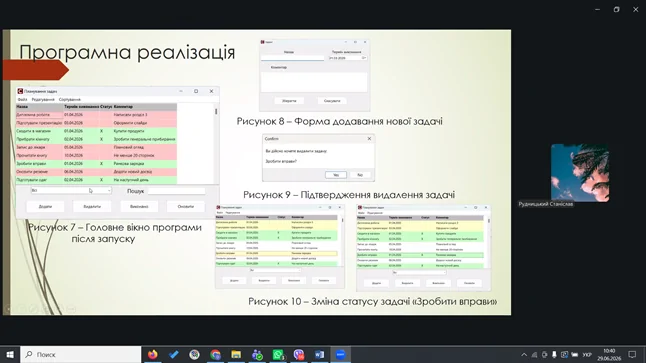This screenshot has width=646, height=363.
Task: Switch to the active Zoom taskbar icon
Action: [x=341, y=354]
